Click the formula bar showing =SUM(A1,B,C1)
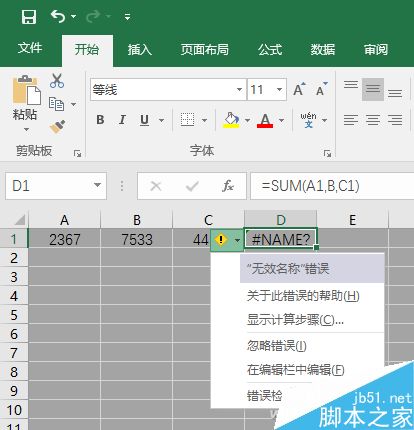 pos(332,186)
